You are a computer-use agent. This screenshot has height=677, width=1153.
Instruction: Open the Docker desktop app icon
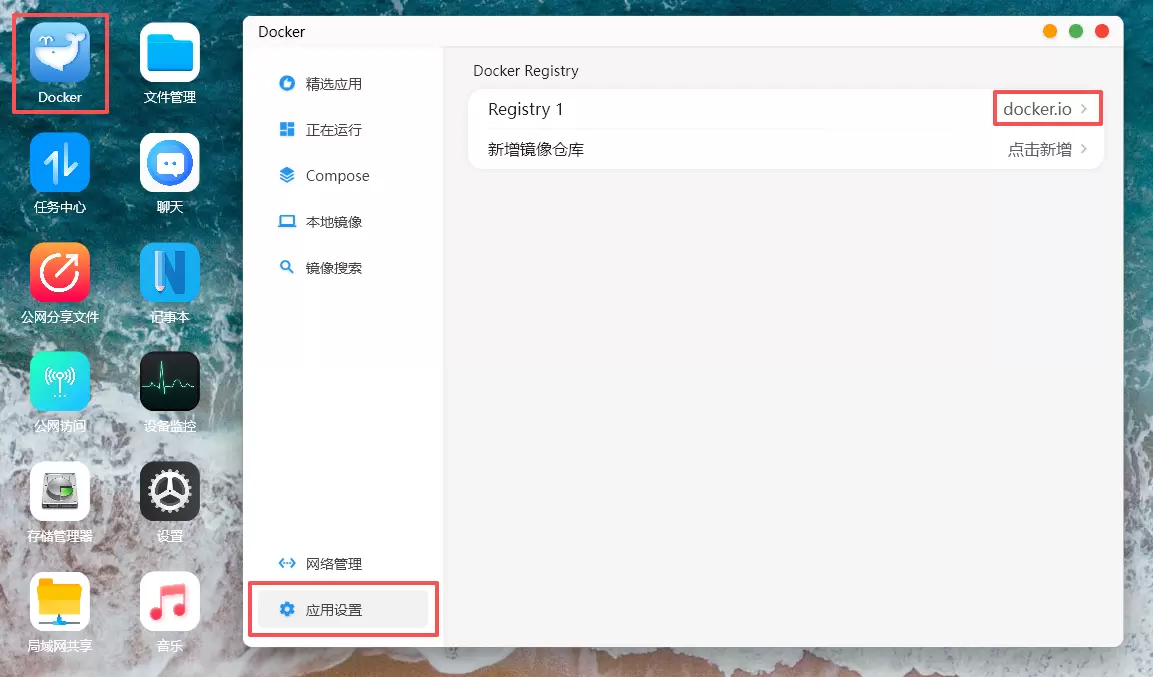tap(60, 53)
